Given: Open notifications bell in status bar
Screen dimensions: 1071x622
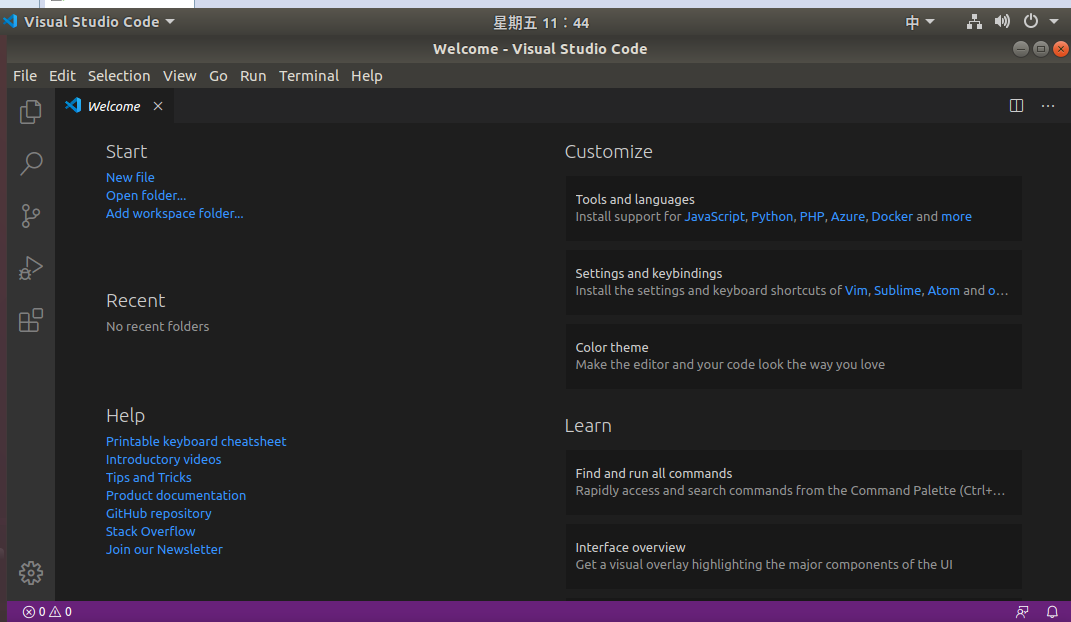Looking at the screenshot, I should pyautogui.click(x=1052, y=612).
